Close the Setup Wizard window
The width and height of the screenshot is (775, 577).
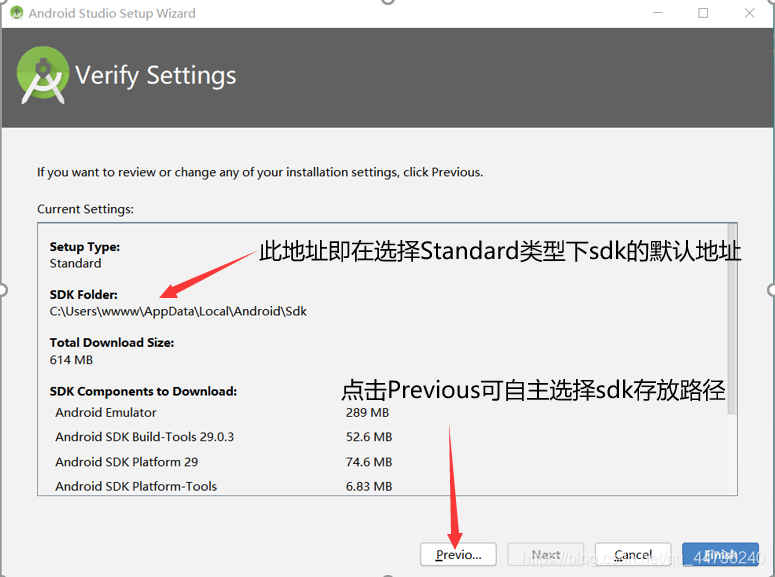[749, 13]
